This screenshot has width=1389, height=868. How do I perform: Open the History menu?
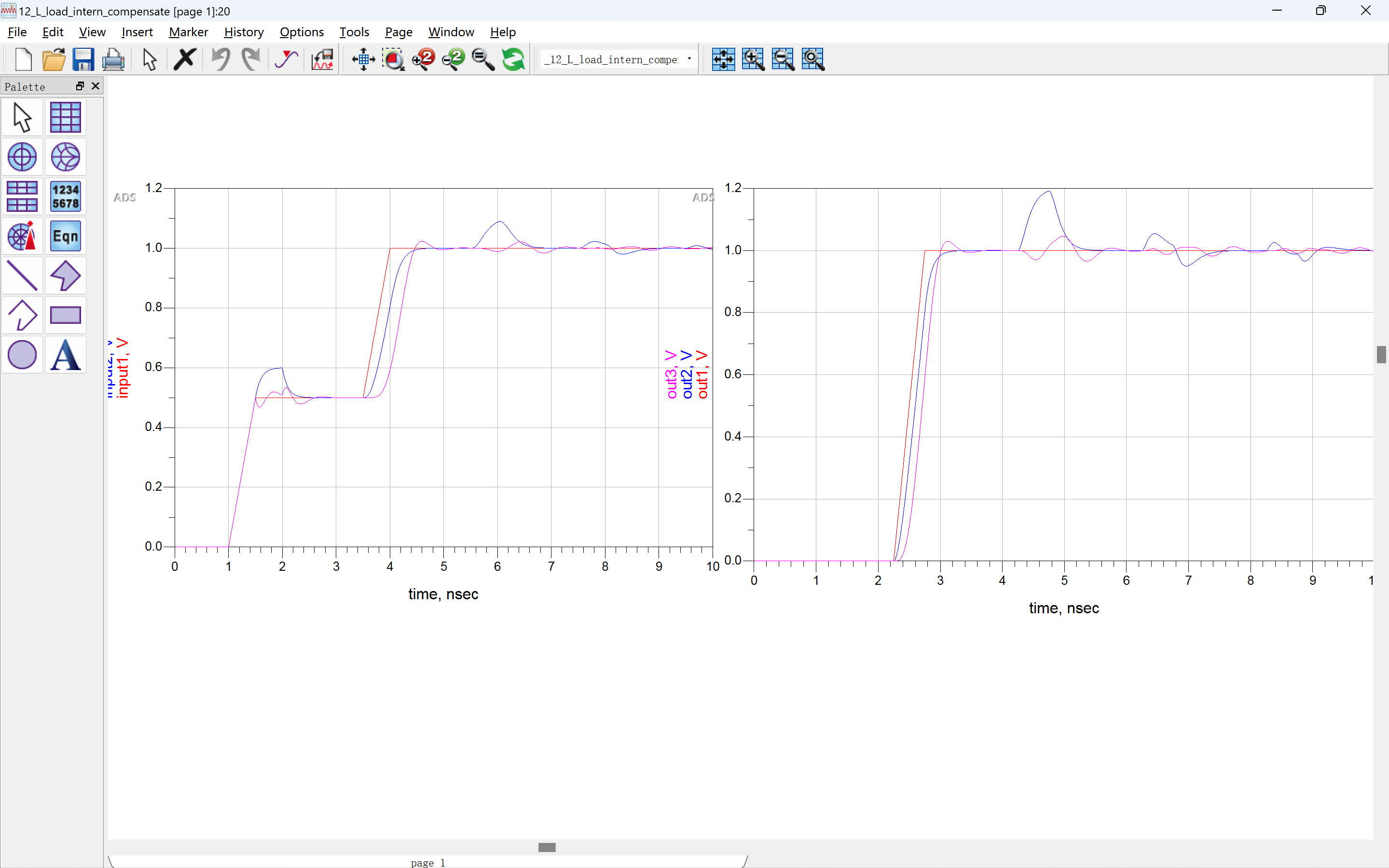click(243, 32)
